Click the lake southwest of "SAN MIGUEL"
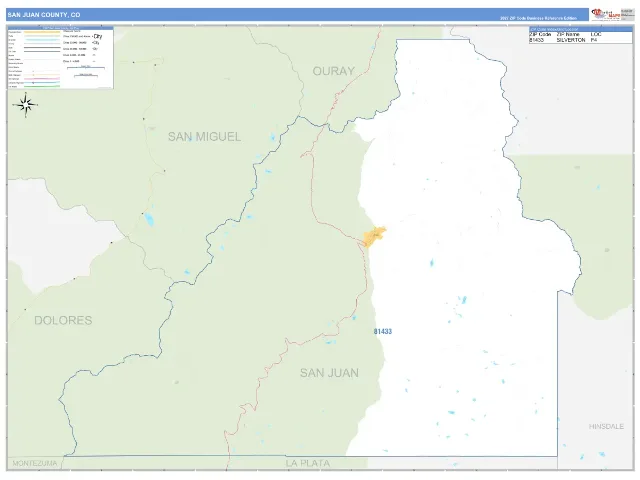640x480 pixels. [x=149, y=220]
